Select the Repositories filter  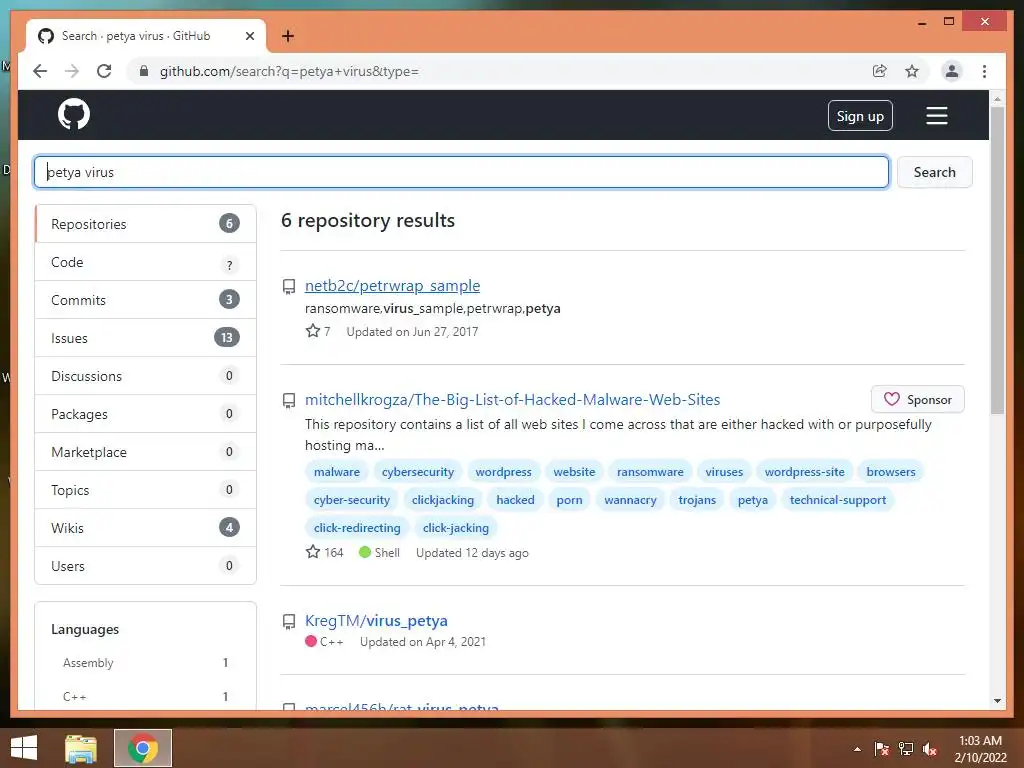pyautogui.click(x=145, y=224)
